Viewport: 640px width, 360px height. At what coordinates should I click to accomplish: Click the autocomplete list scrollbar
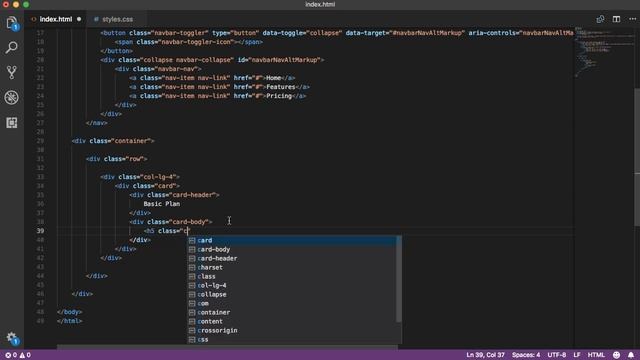[x=399, y=279]
